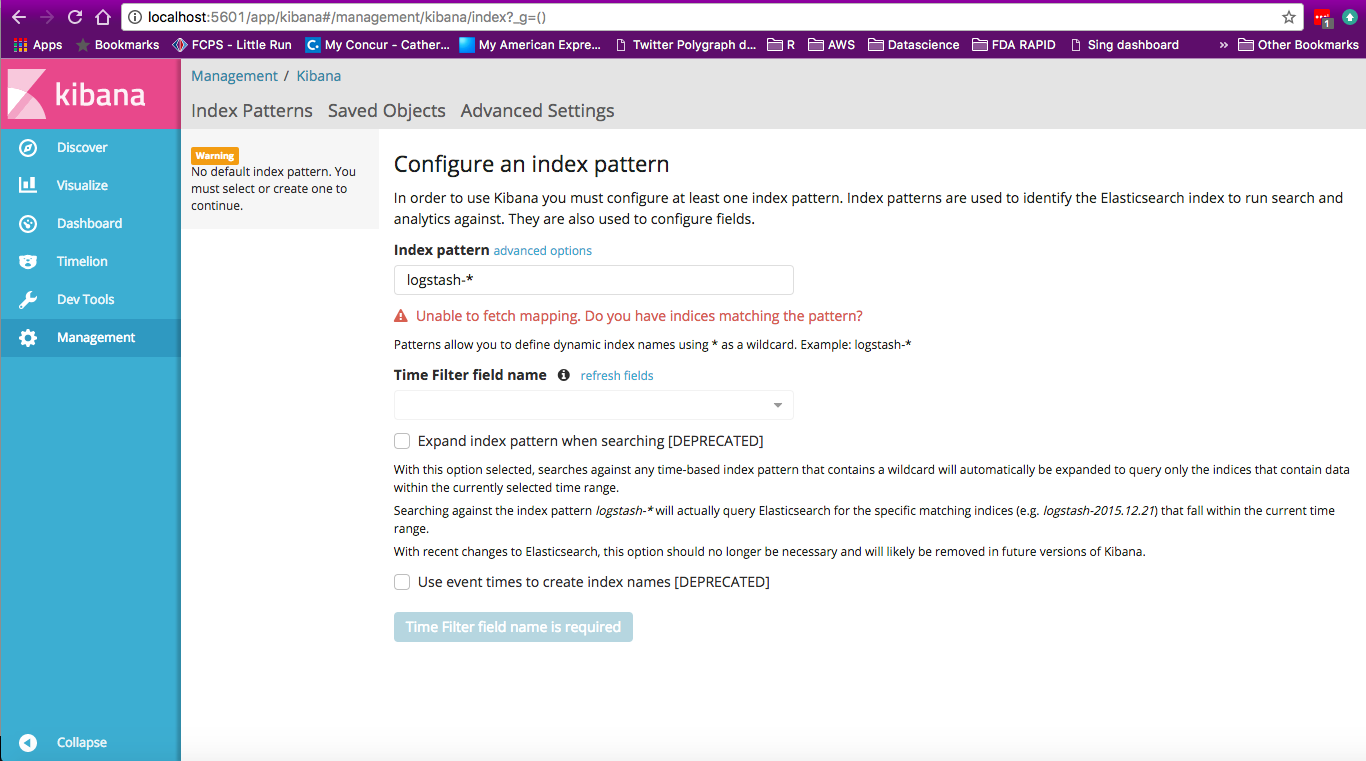The width and height of the screenshot is (1366, 761).
Task: Collapse the Kibana sidebar
Action: click(x=28, y=743)
